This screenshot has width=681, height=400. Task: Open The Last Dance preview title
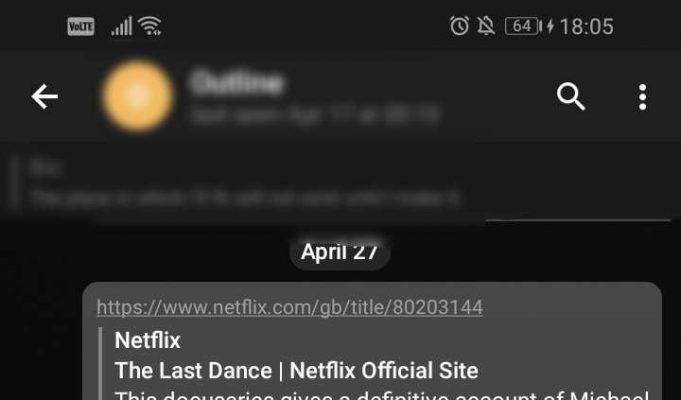pyautogui.click(x=297, y=370)
